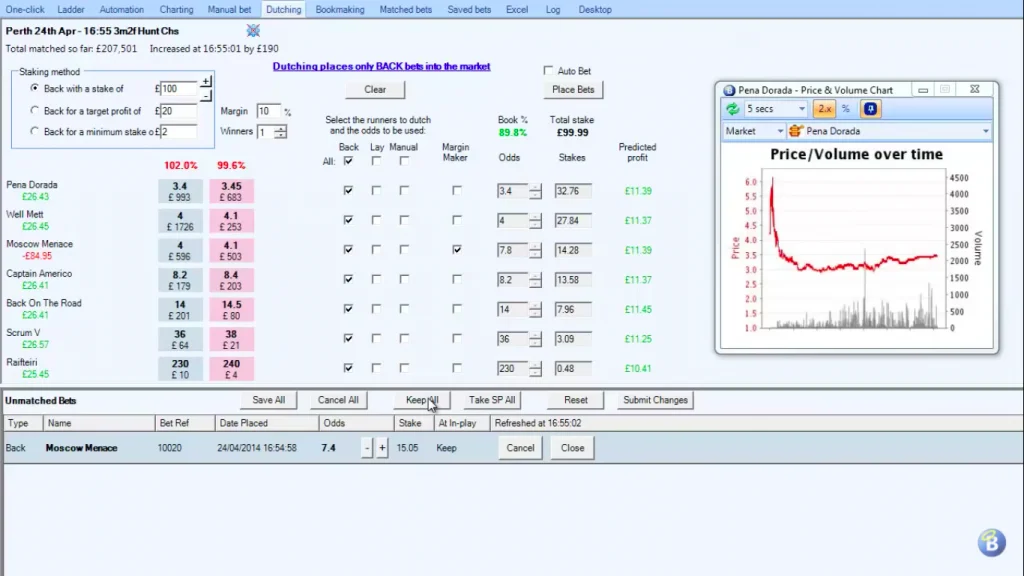This screenshot has height=576, width=1024.
Task: Click the Keep All button
Action: (421, 400)
